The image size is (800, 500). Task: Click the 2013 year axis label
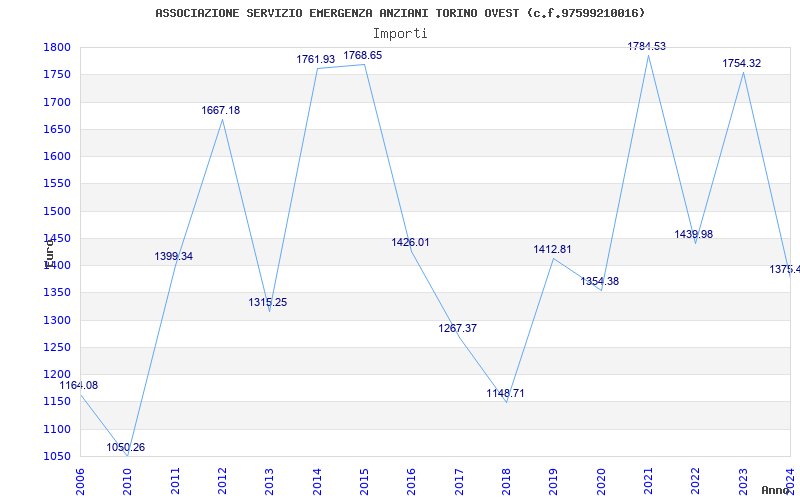click(269, 482)
